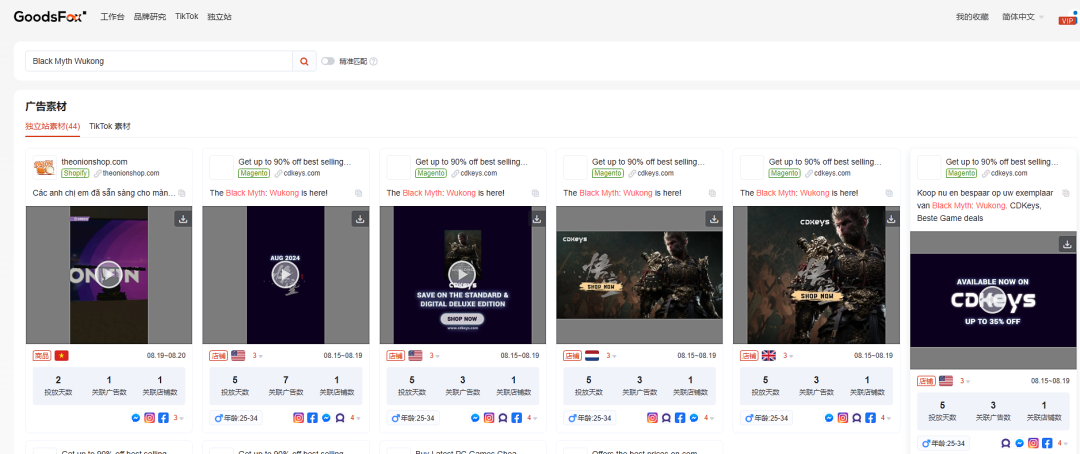Click the Instagram icon on theonionshop card
Image resolution: width=1080 pixels, height=454 pixels.
click(149, 417)
